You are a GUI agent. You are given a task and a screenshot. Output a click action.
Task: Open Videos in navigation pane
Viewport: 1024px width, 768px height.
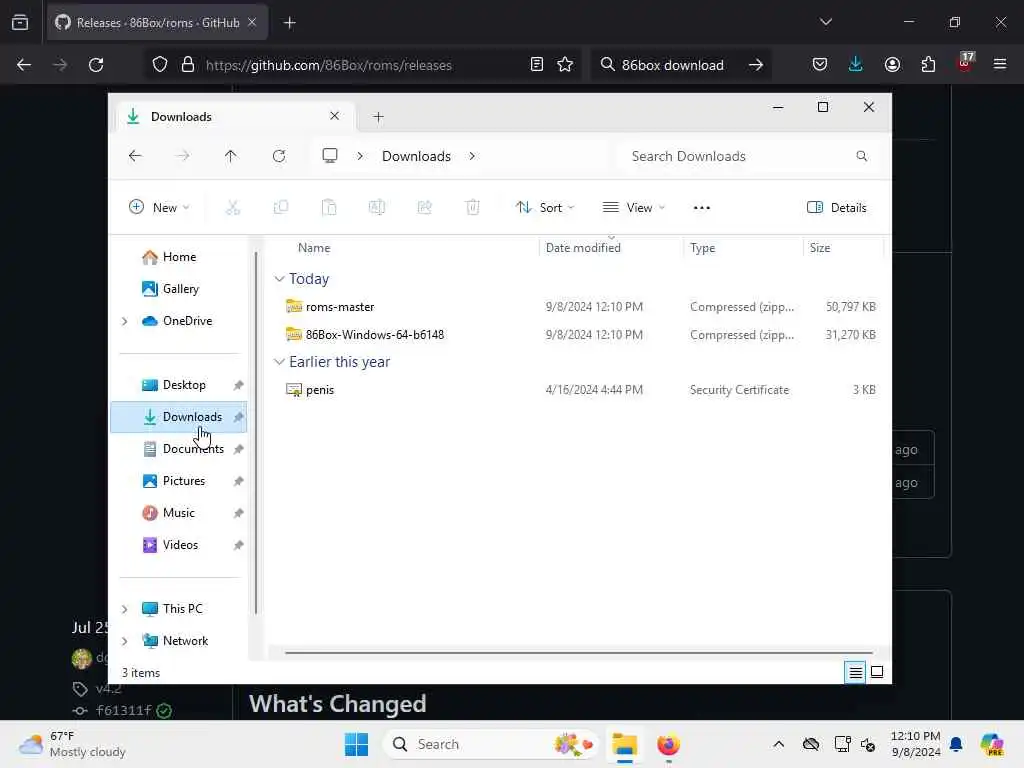coord(179,545)
